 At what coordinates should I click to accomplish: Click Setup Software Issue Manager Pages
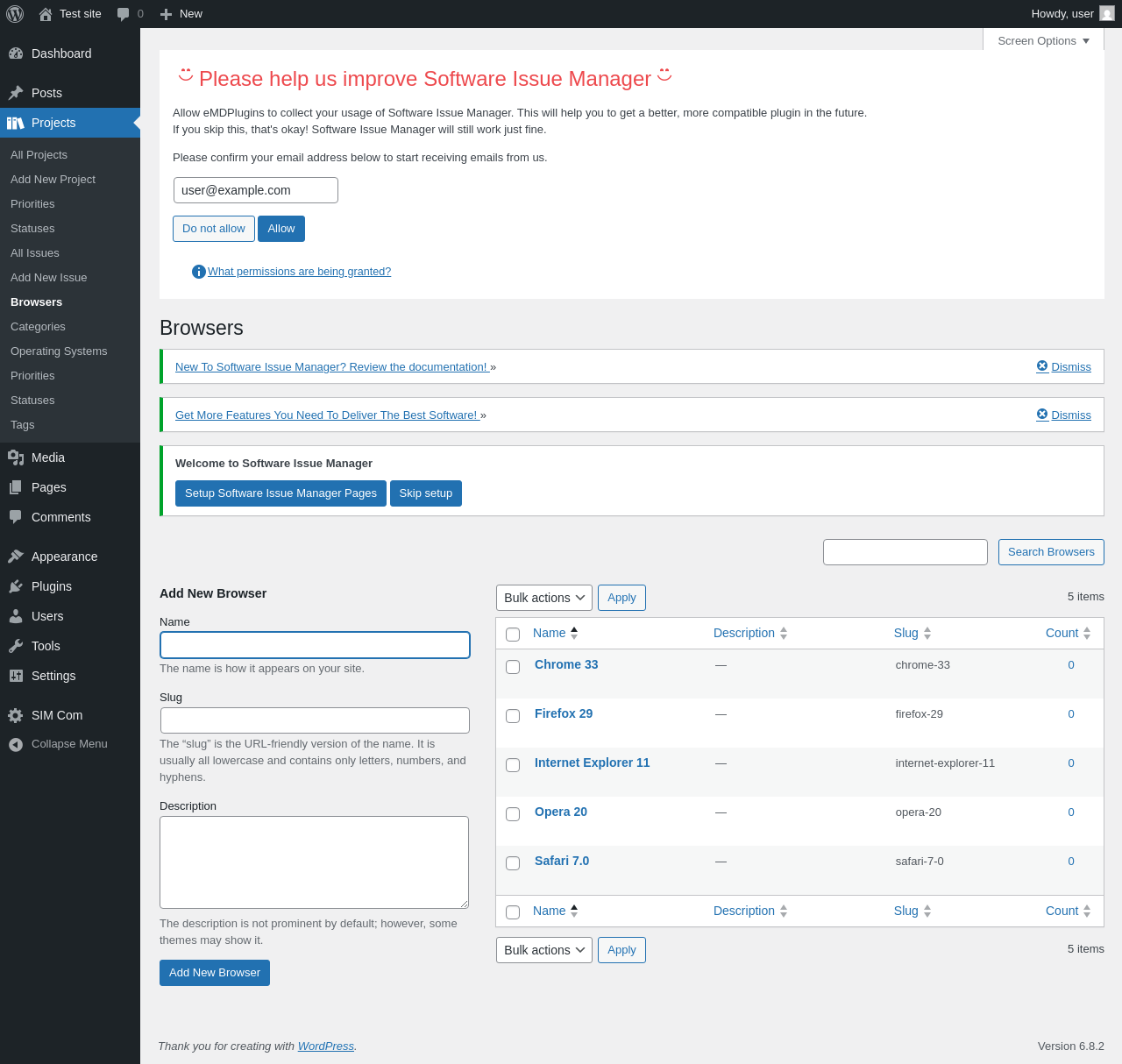[x=280, y=493]
